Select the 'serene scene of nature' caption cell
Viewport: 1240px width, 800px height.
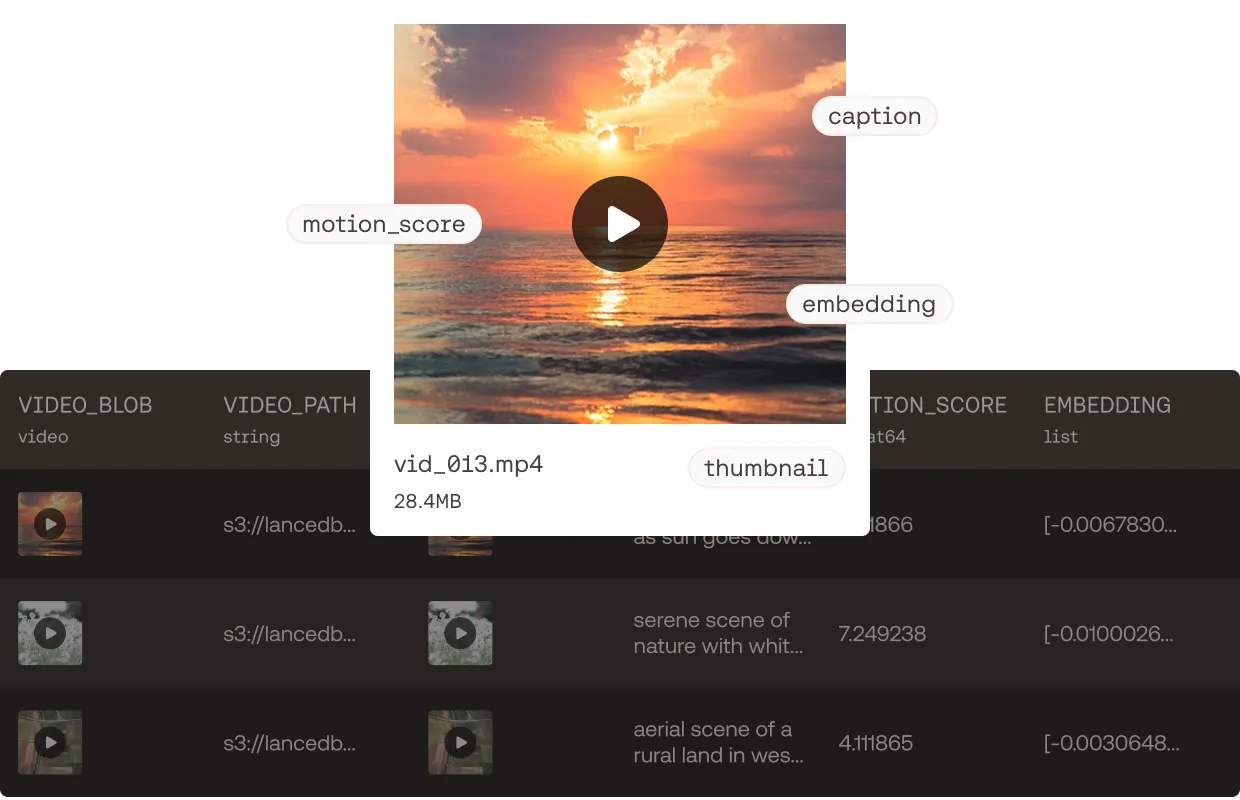click(718, 633)
